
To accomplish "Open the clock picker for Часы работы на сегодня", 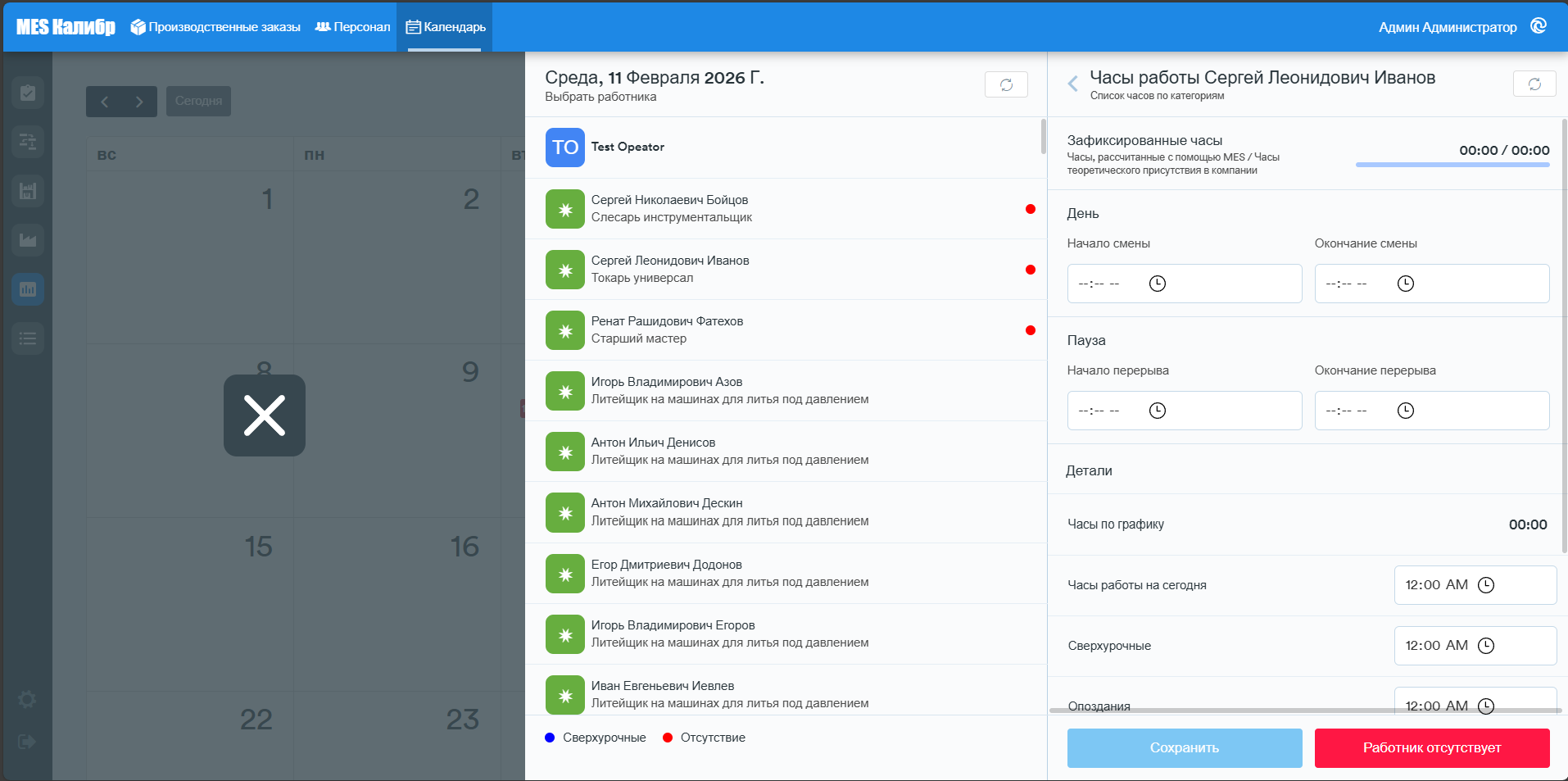I will [1486, 585].
